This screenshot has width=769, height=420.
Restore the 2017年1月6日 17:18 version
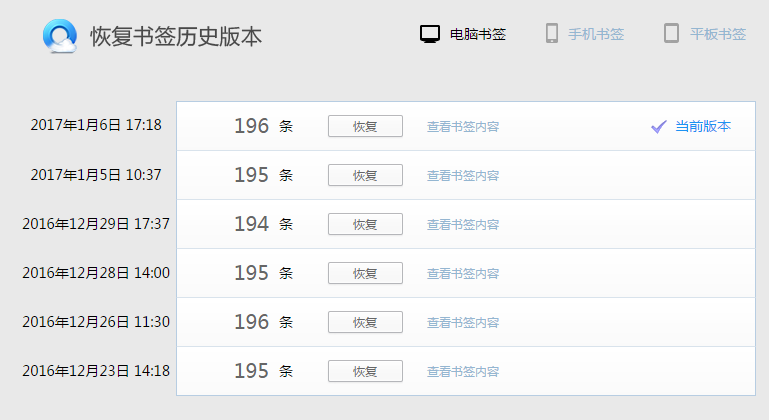click(x=365, y=126)
